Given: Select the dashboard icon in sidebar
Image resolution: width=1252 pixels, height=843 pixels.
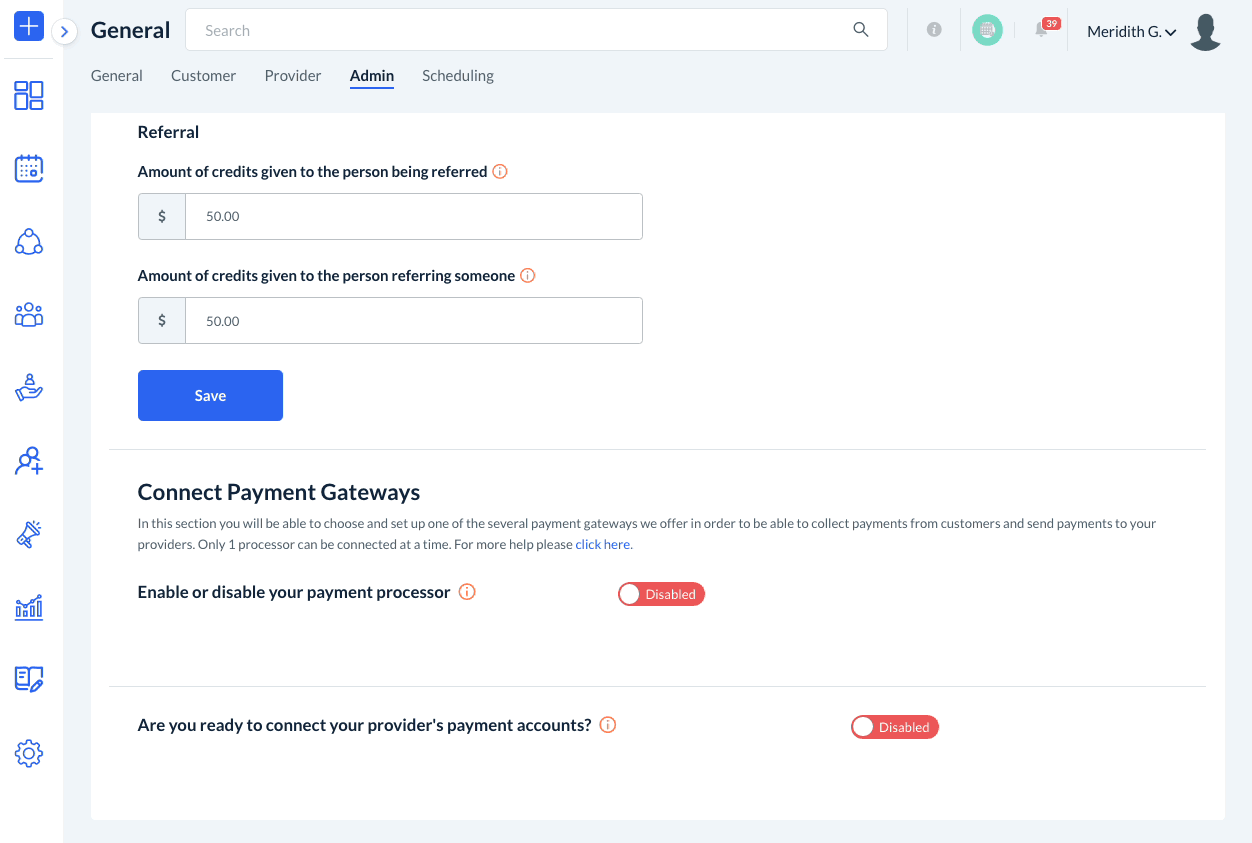Looking at the screenshot, I should [x=28, y=96].
